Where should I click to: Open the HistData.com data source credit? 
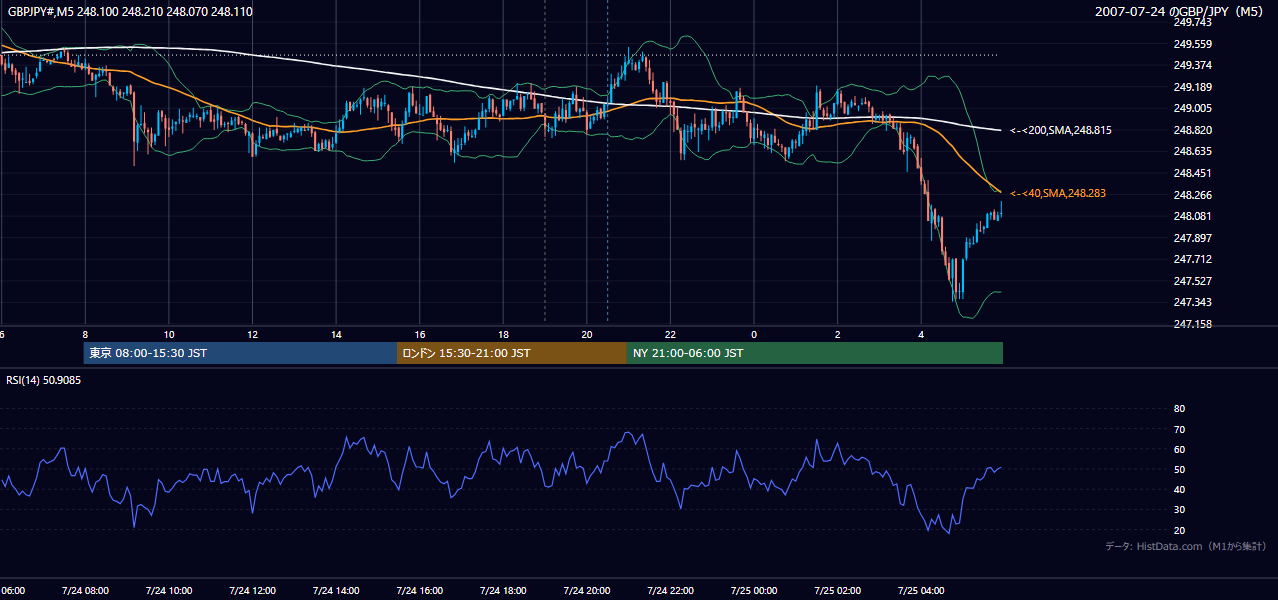(x=1185, y=546)
